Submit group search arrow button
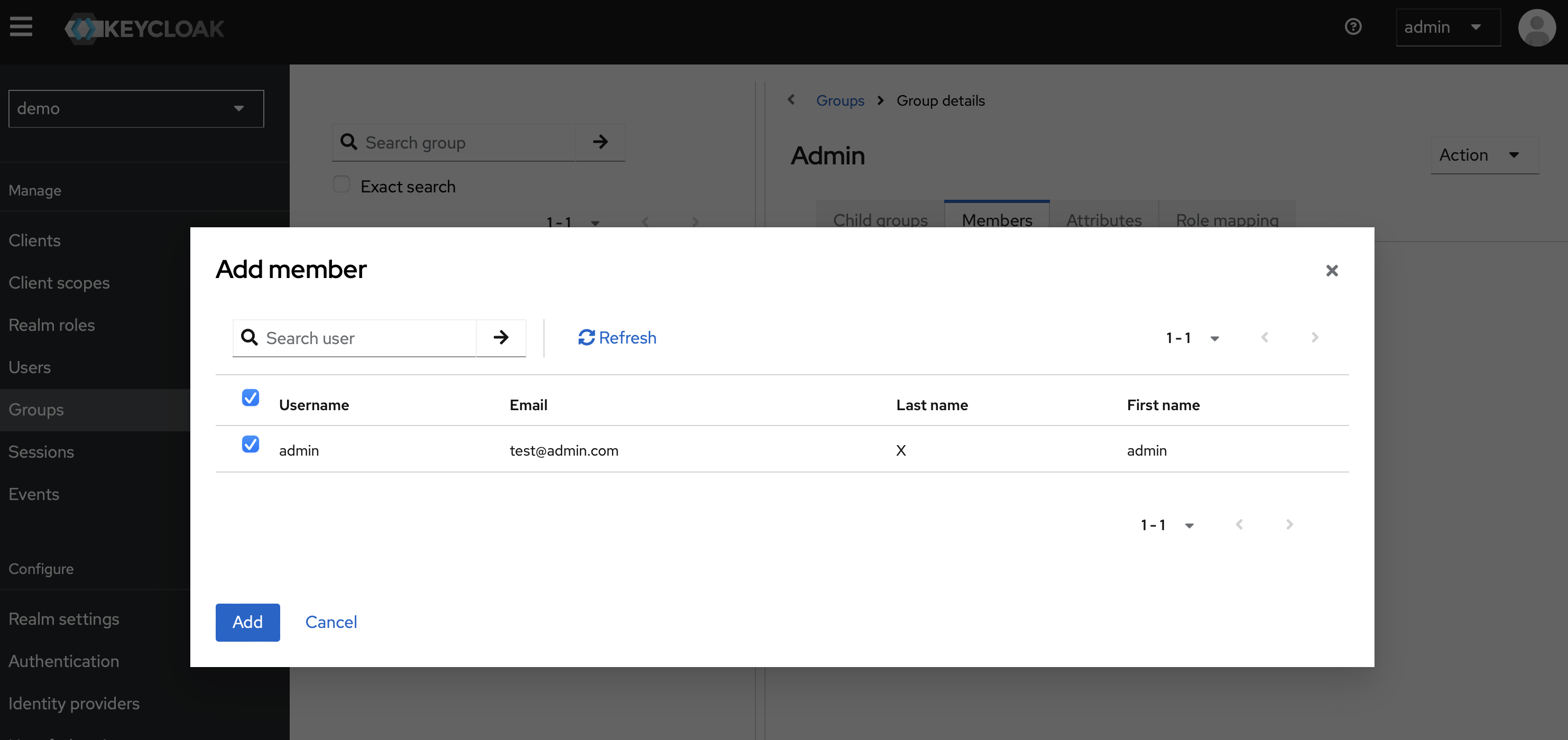1568x740 pixels. pyautogui.click(x=600, y=142)
